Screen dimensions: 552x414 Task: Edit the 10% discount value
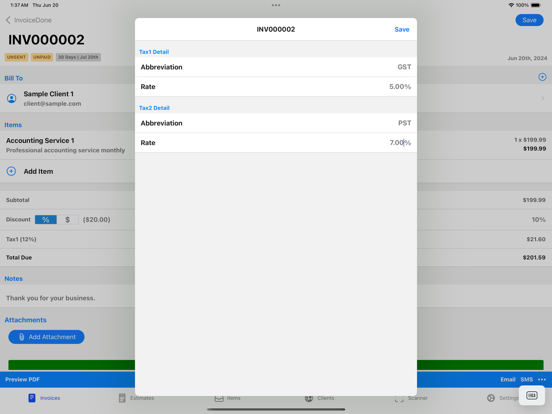coord(538,220)
